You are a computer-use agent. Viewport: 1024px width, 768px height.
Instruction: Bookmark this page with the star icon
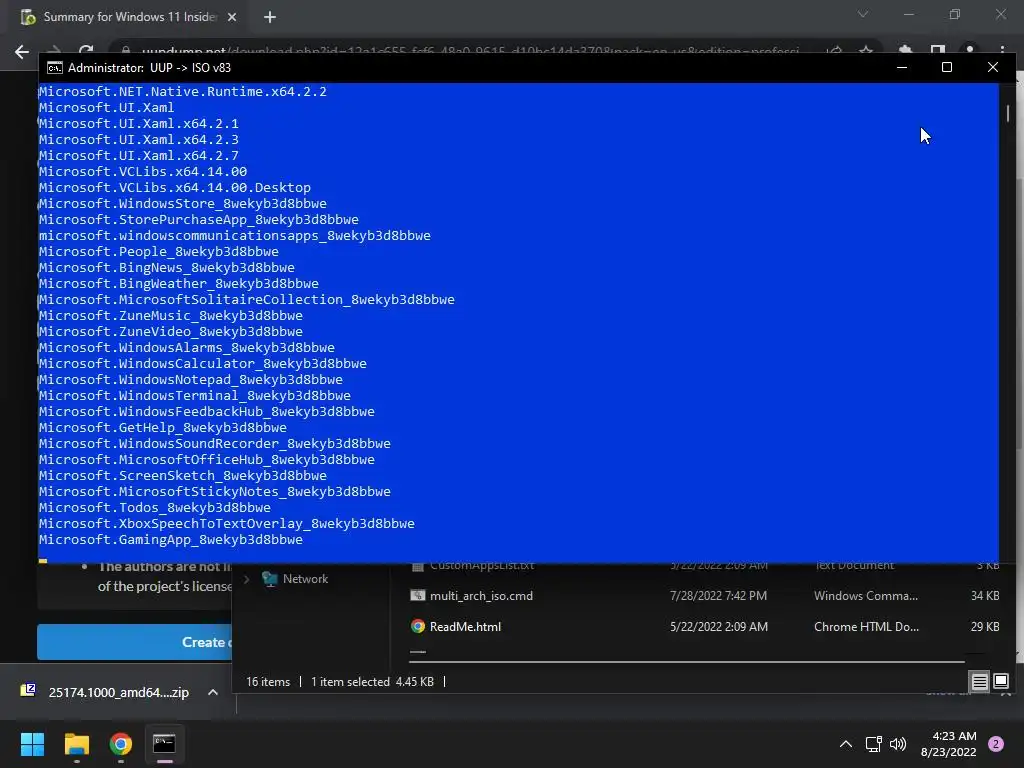click(866, 50)
